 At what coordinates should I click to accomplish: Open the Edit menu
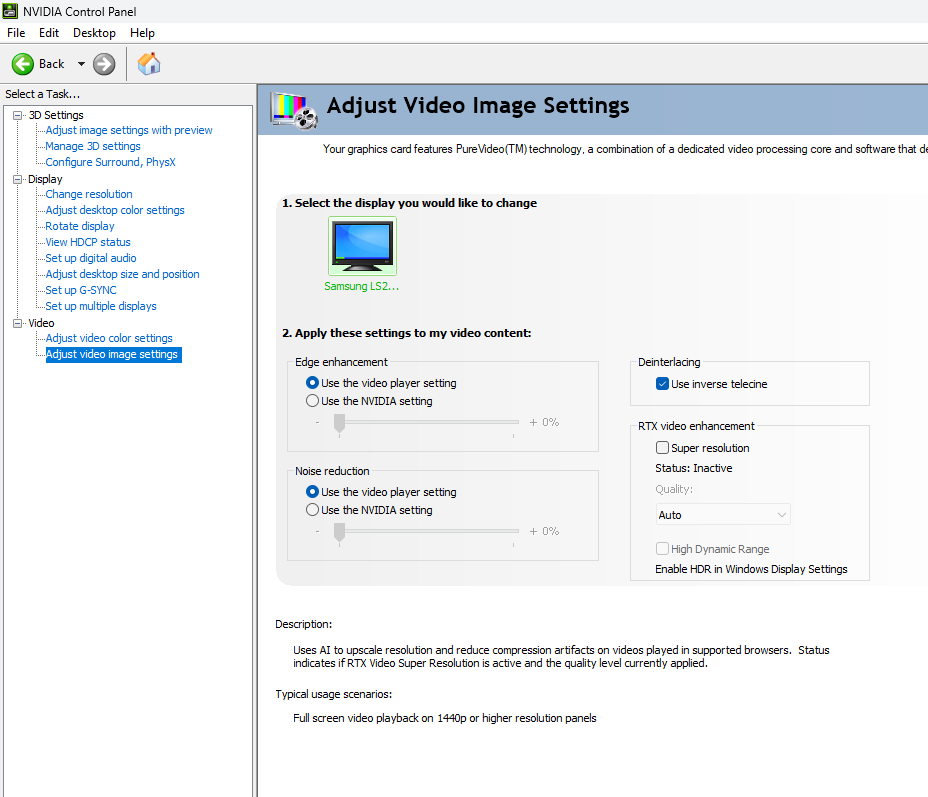click(49, 33)
